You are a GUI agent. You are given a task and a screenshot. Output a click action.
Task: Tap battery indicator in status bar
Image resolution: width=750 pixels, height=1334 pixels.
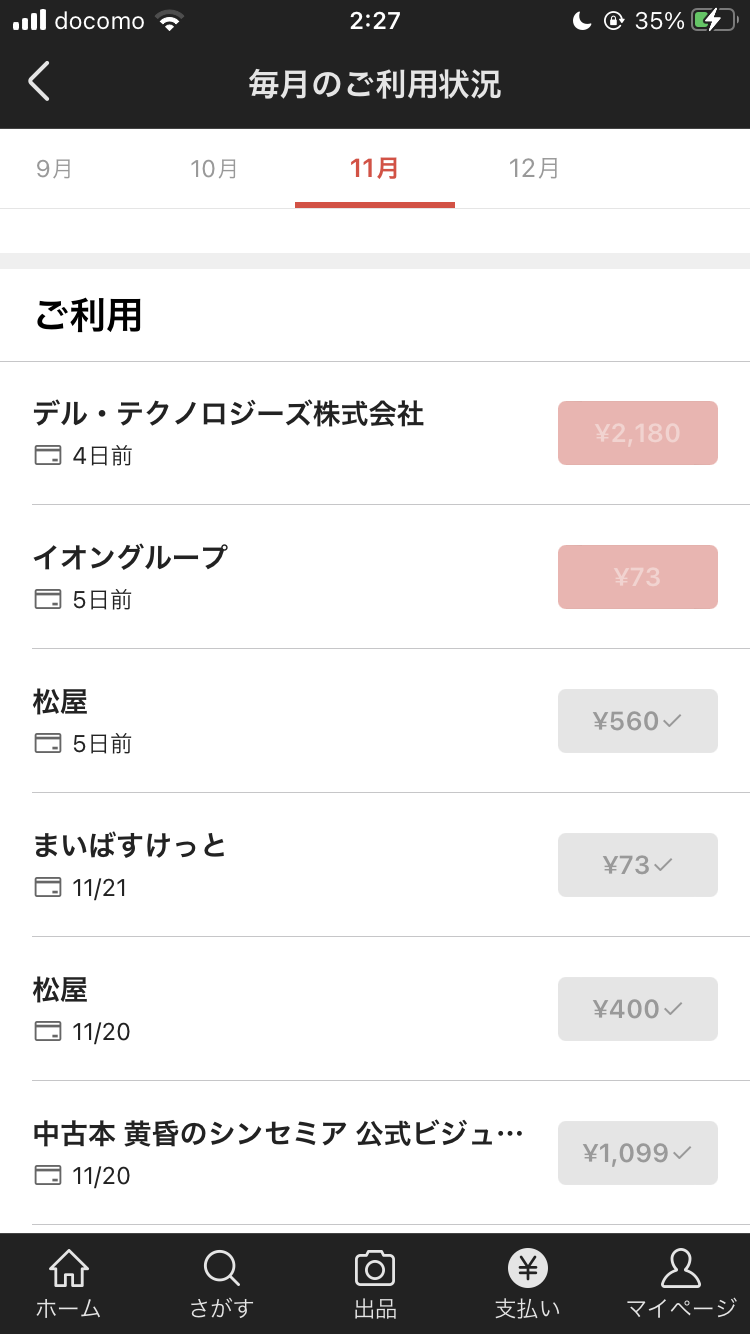pyautogui.click(x=713, y=21)
